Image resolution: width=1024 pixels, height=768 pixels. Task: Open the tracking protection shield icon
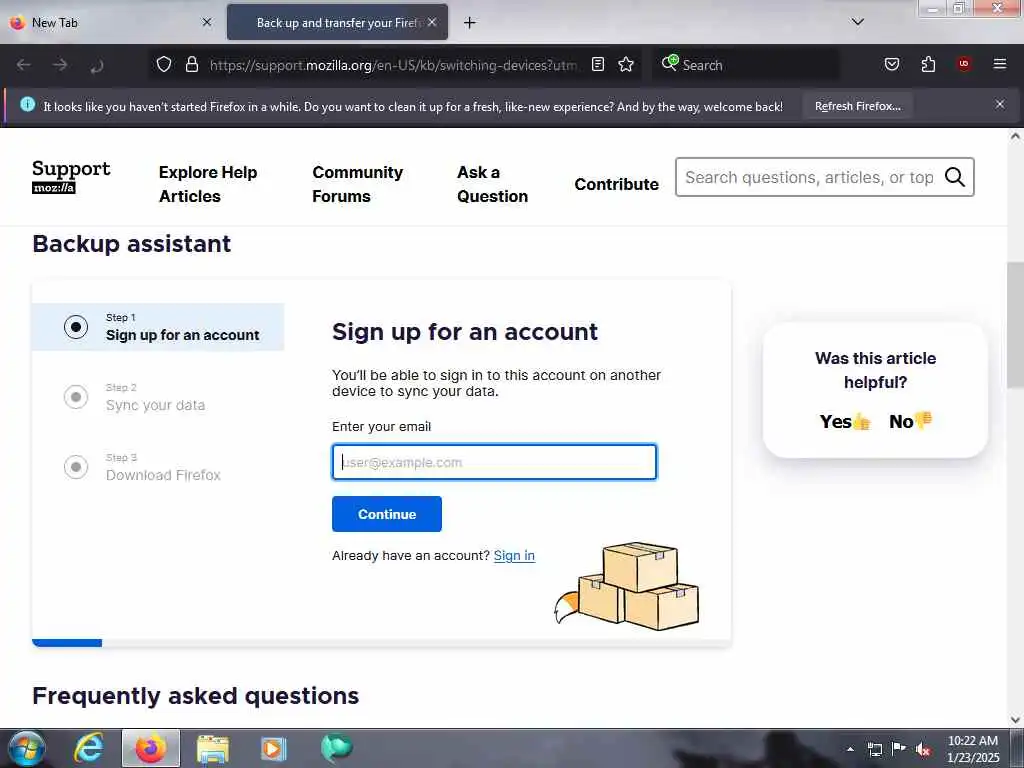pos(164,64)
